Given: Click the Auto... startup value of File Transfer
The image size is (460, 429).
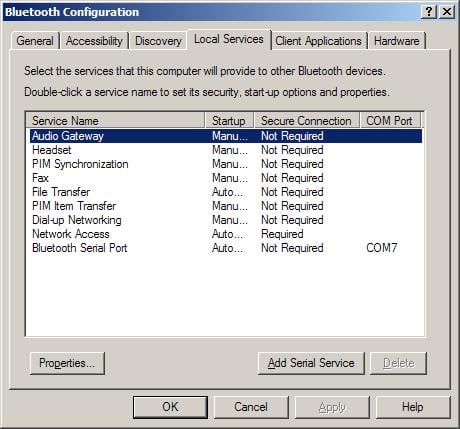Looking at the screenshot, I should point(228,192).
